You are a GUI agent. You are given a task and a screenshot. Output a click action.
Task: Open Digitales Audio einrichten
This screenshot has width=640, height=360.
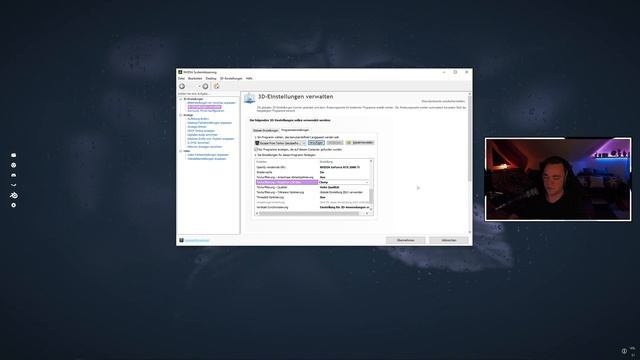click(x=202, y=135)
